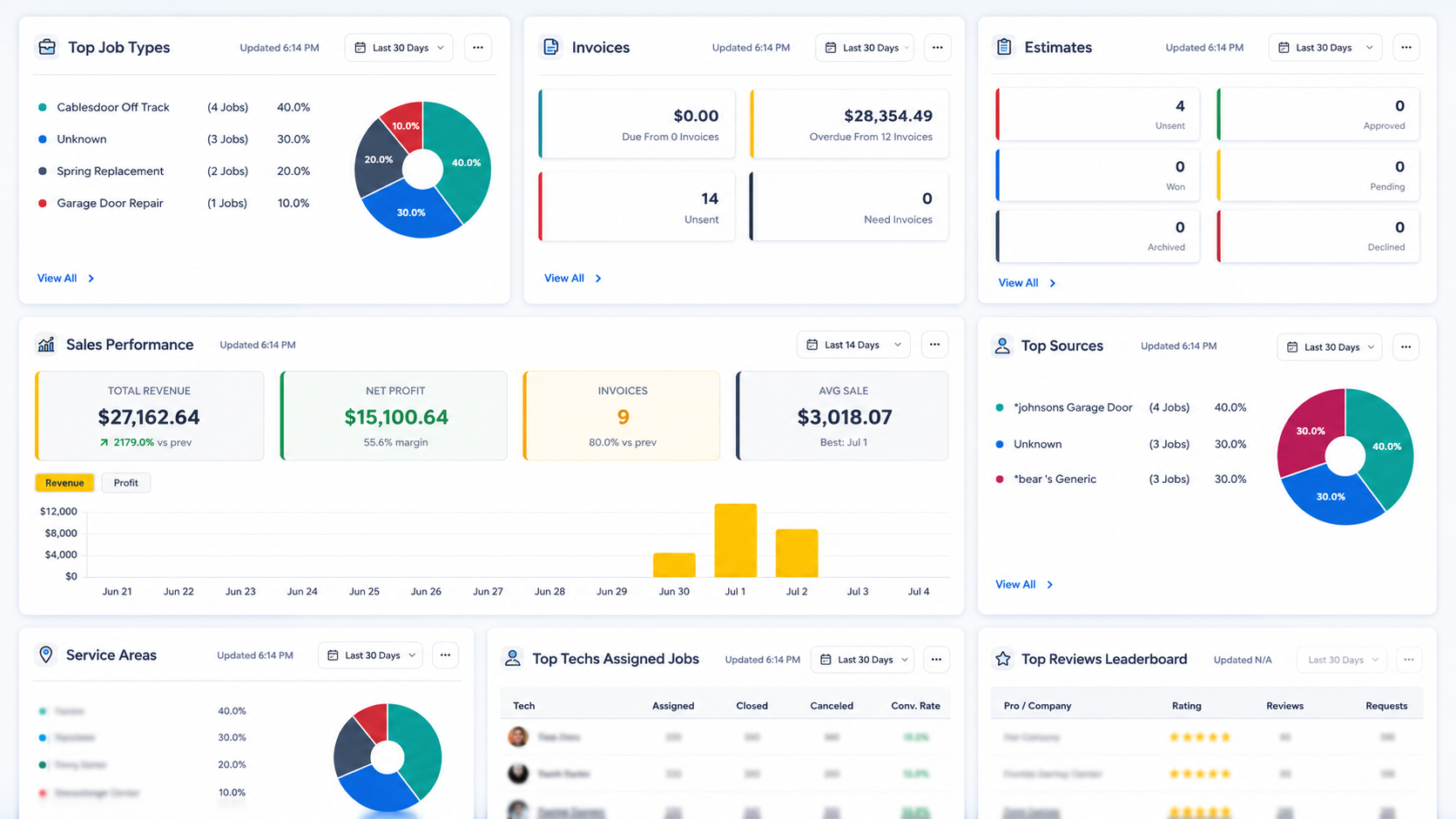Switch the sales chart to Revenue

(x=64, y=483)
